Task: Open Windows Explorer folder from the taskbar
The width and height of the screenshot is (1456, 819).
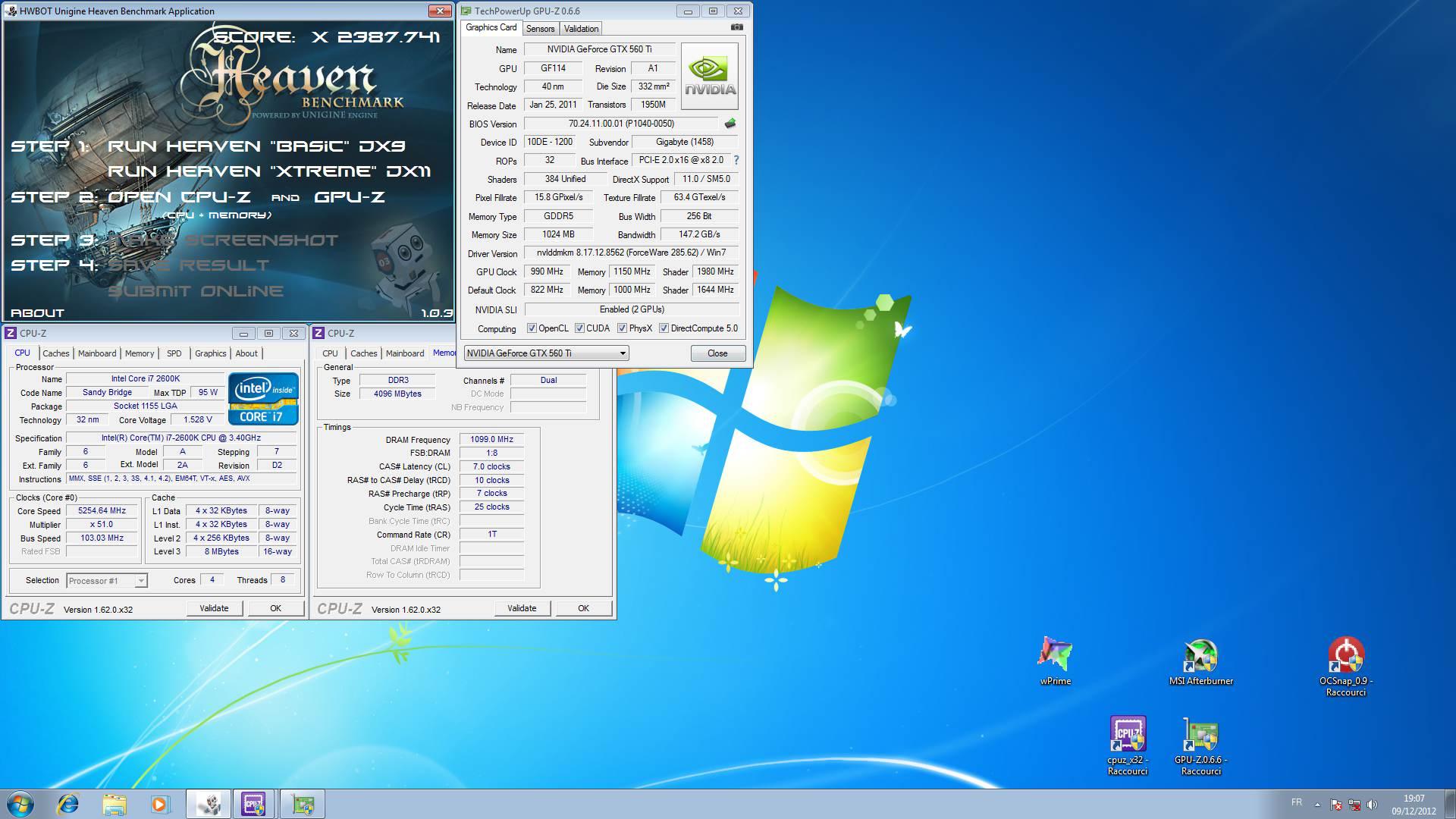Action: point(114,804)
